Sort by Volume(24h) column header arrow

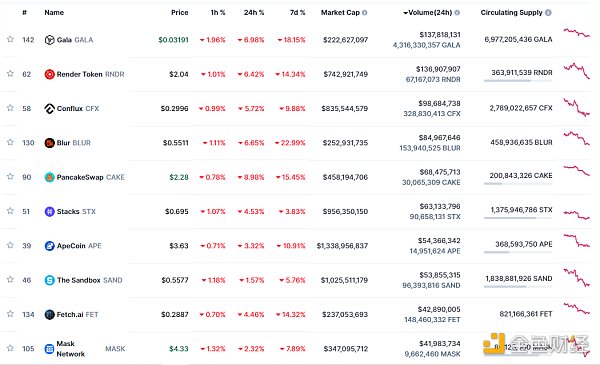pos(405,13)
